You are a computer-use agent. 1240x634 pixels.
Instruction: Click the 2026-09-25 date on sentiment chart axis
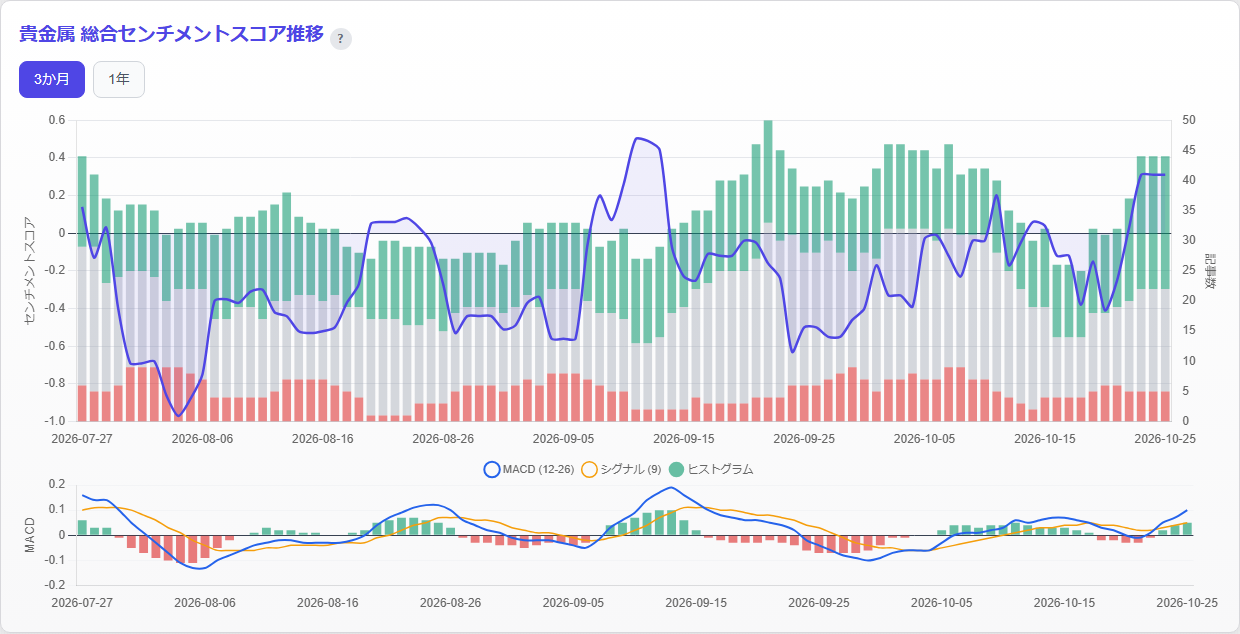point(803,438)
